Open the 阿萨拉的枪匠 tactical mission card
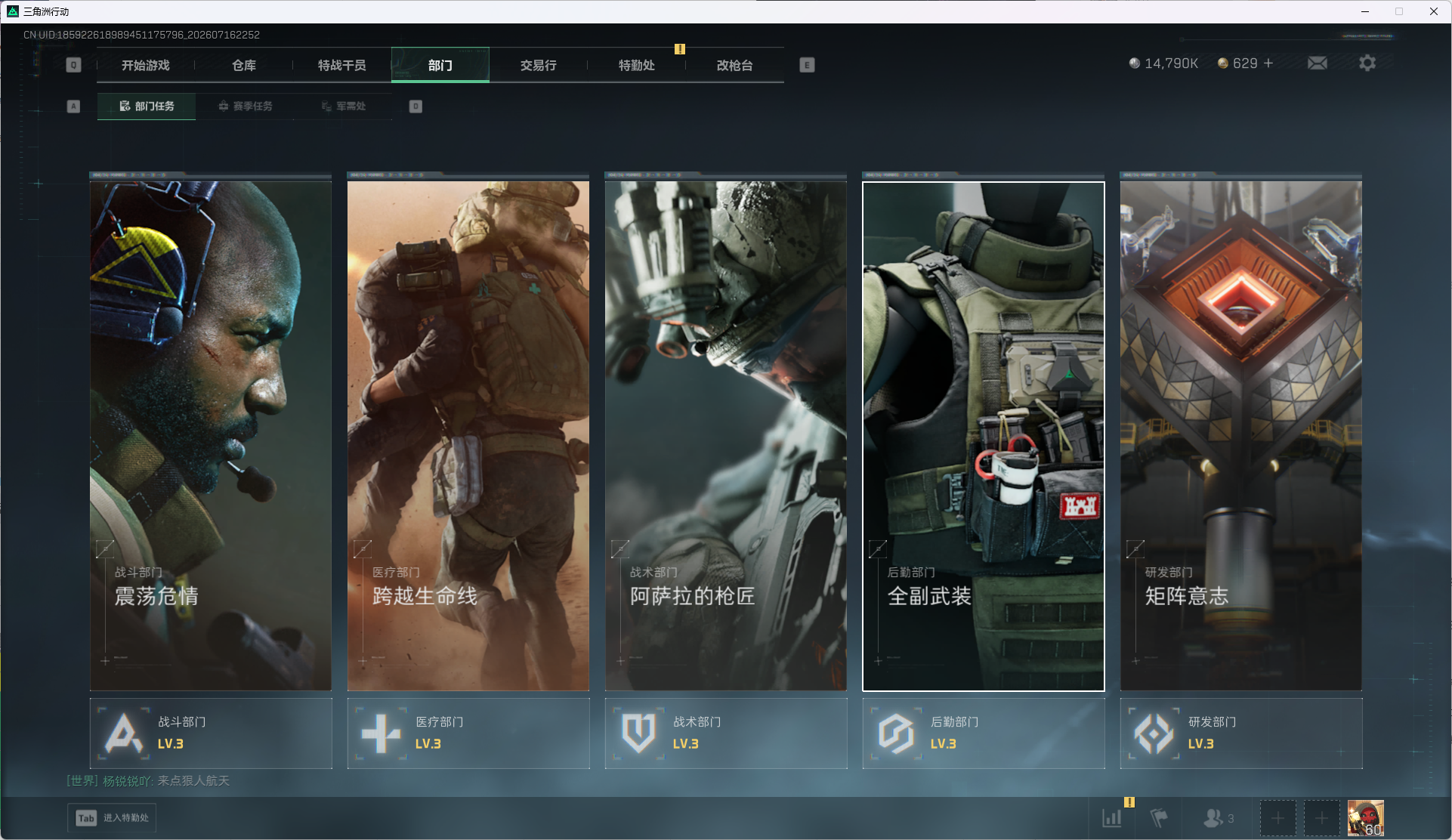This screenshot has width=1452, height=840. coord(726,436)
